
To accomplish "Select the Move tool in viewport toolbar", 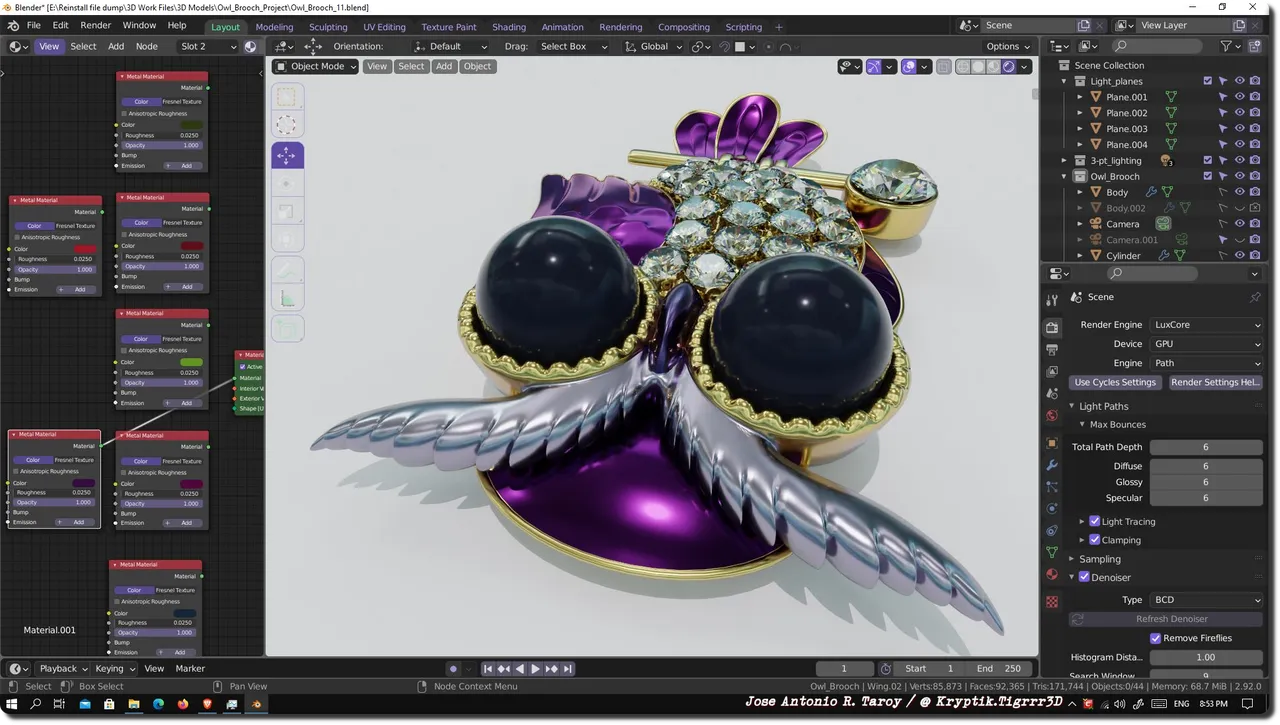I will (287, 155).
